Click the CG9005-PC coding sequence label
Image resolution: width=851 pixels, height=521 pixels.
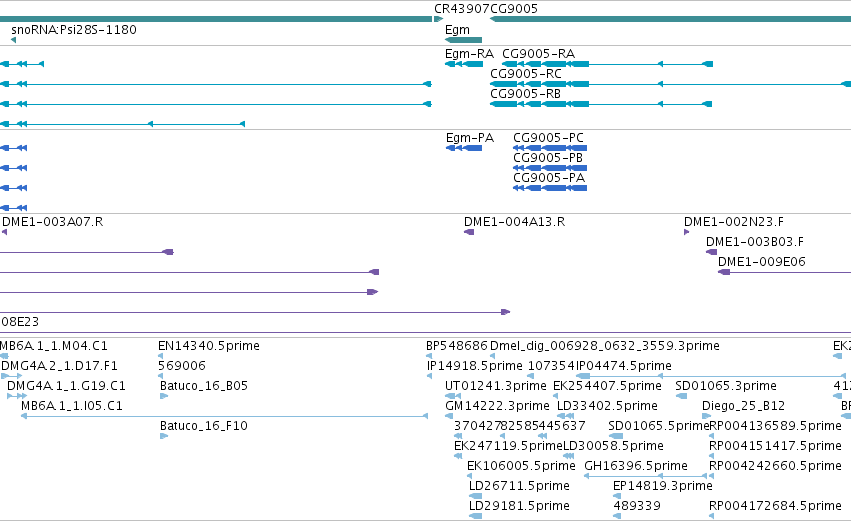click(548, 138)
